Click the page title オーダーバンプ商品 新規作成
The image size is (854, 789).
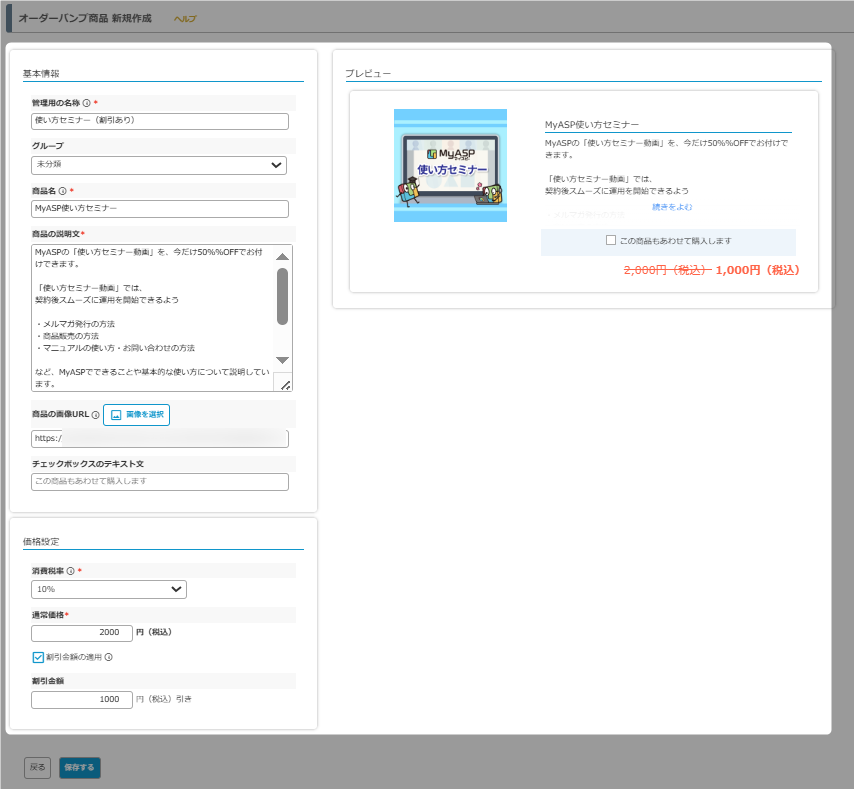click(x=85, y=19)
